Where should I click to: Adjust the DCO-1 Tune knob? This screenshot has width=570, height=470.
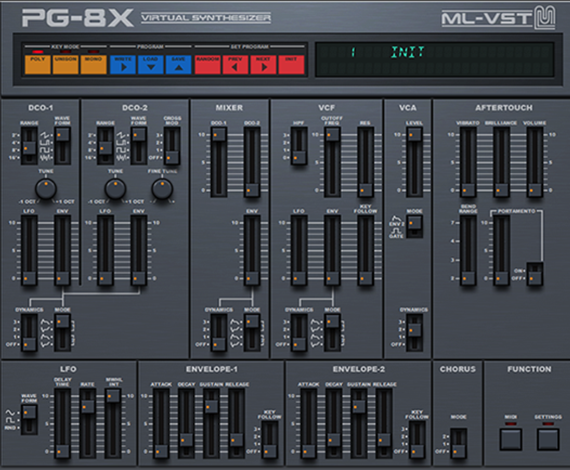coord(46,189)
